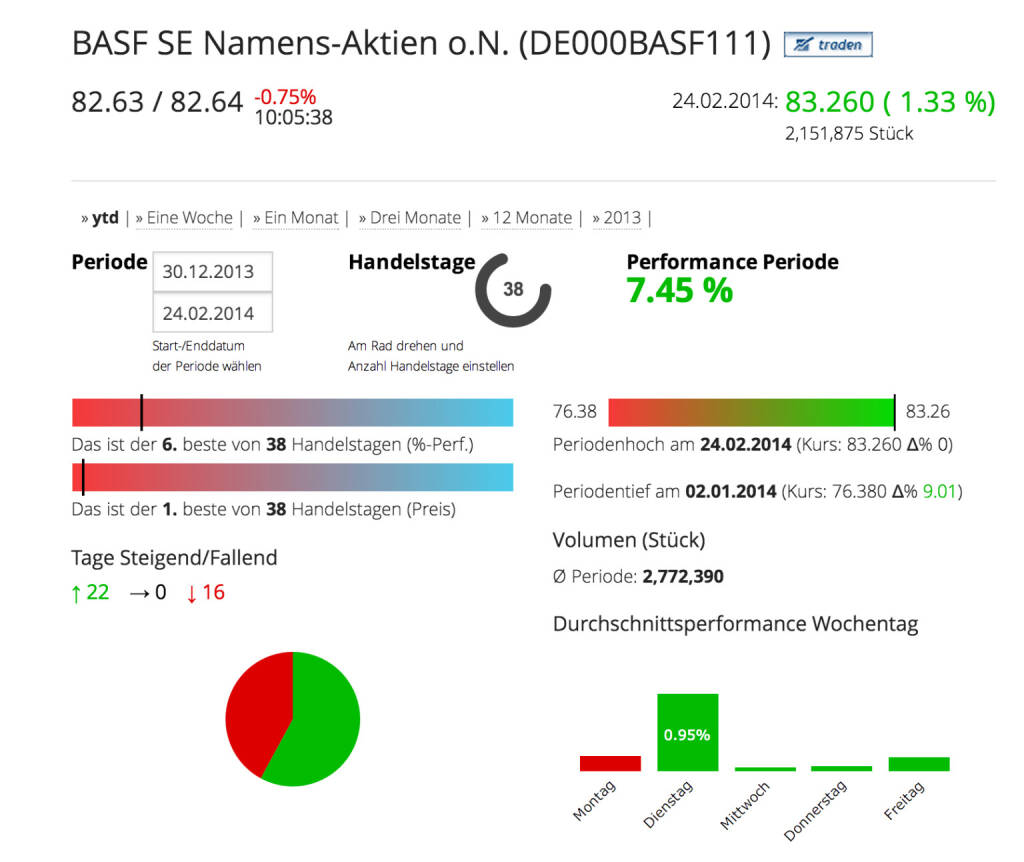Click the Dienstag bar showing 0.95%
1024x862 pixels.
coord(687,733)
